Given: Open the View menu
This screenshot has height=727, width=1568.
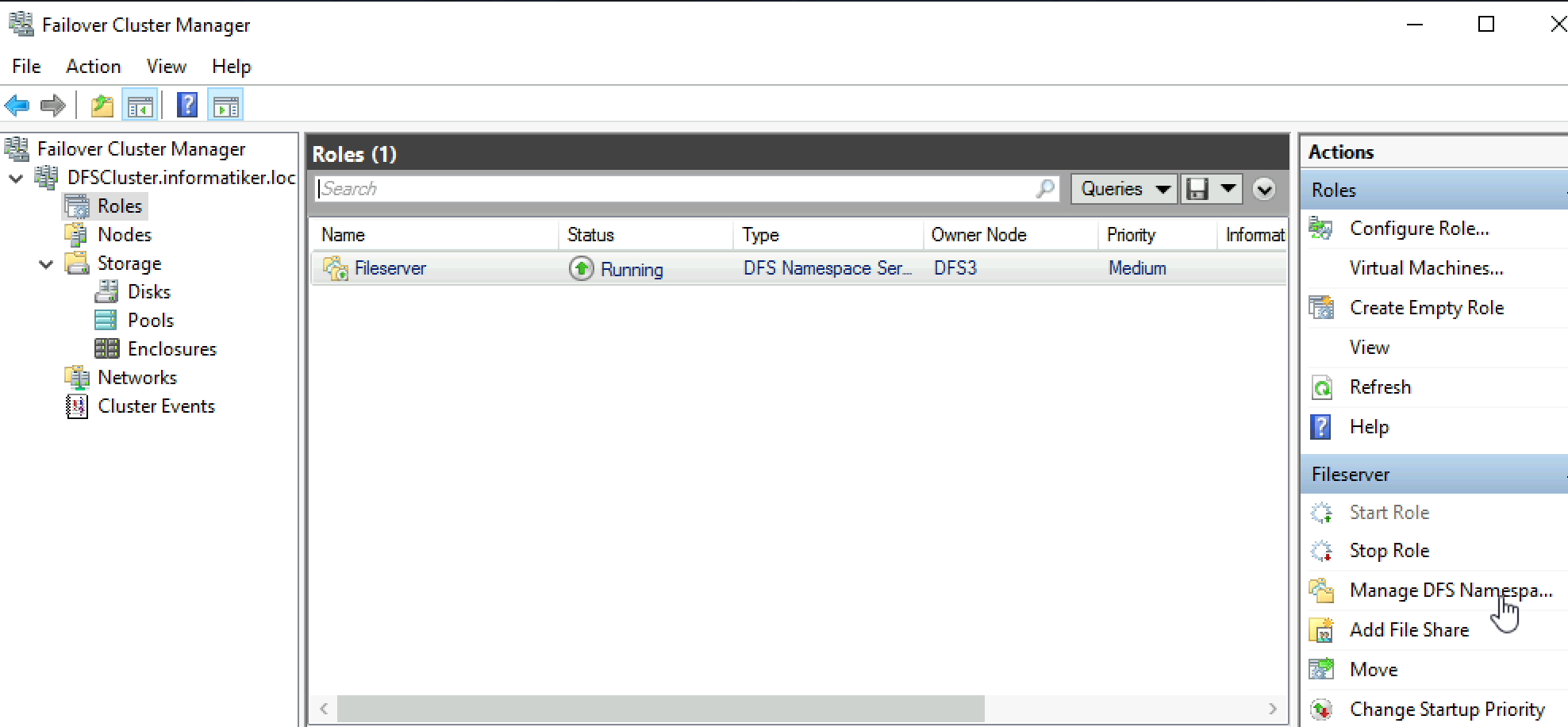Looking at the screenshot, I should 167,67.
